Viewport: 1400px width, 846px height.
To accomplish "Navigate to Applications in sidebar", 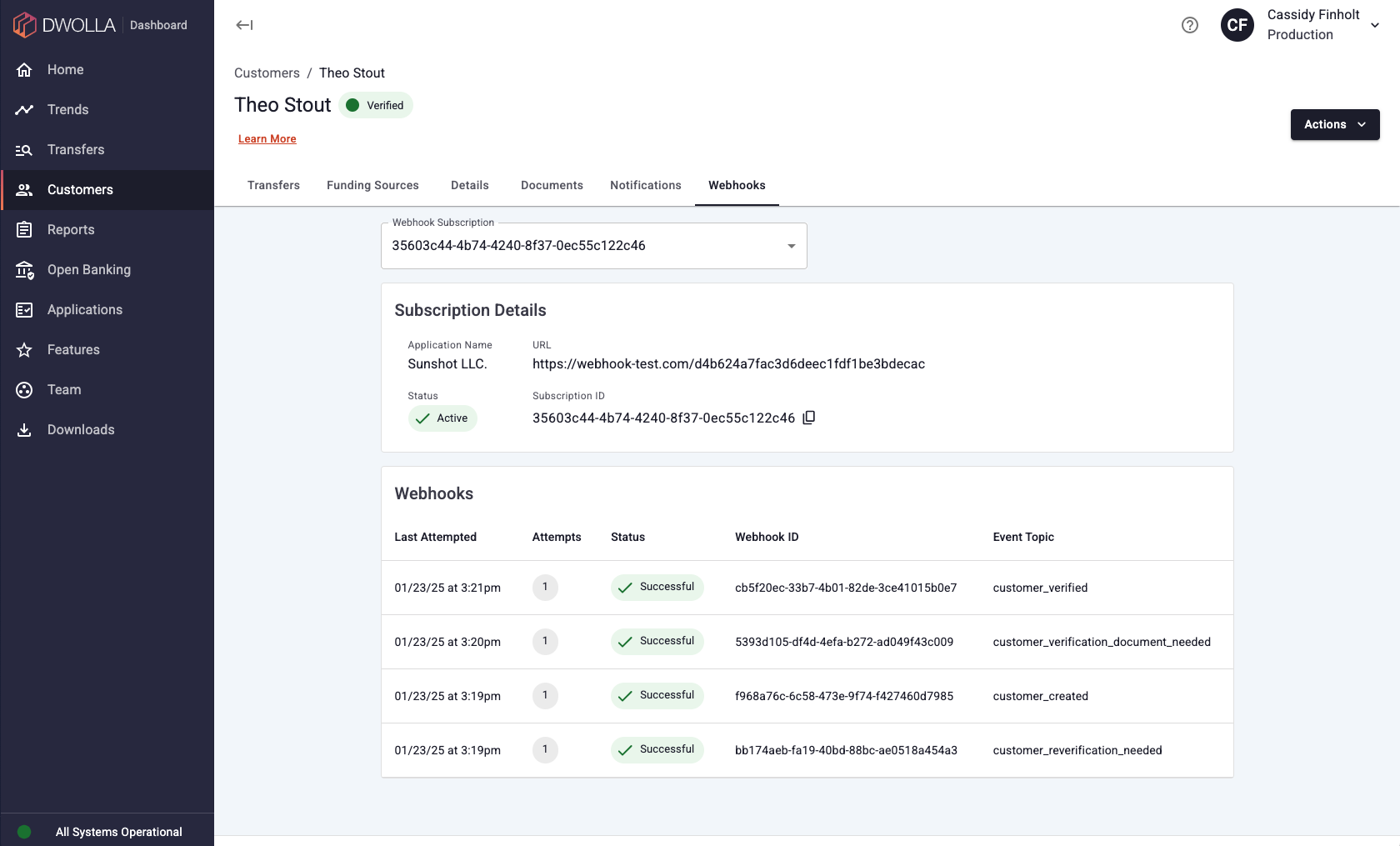I will (107, 310).
